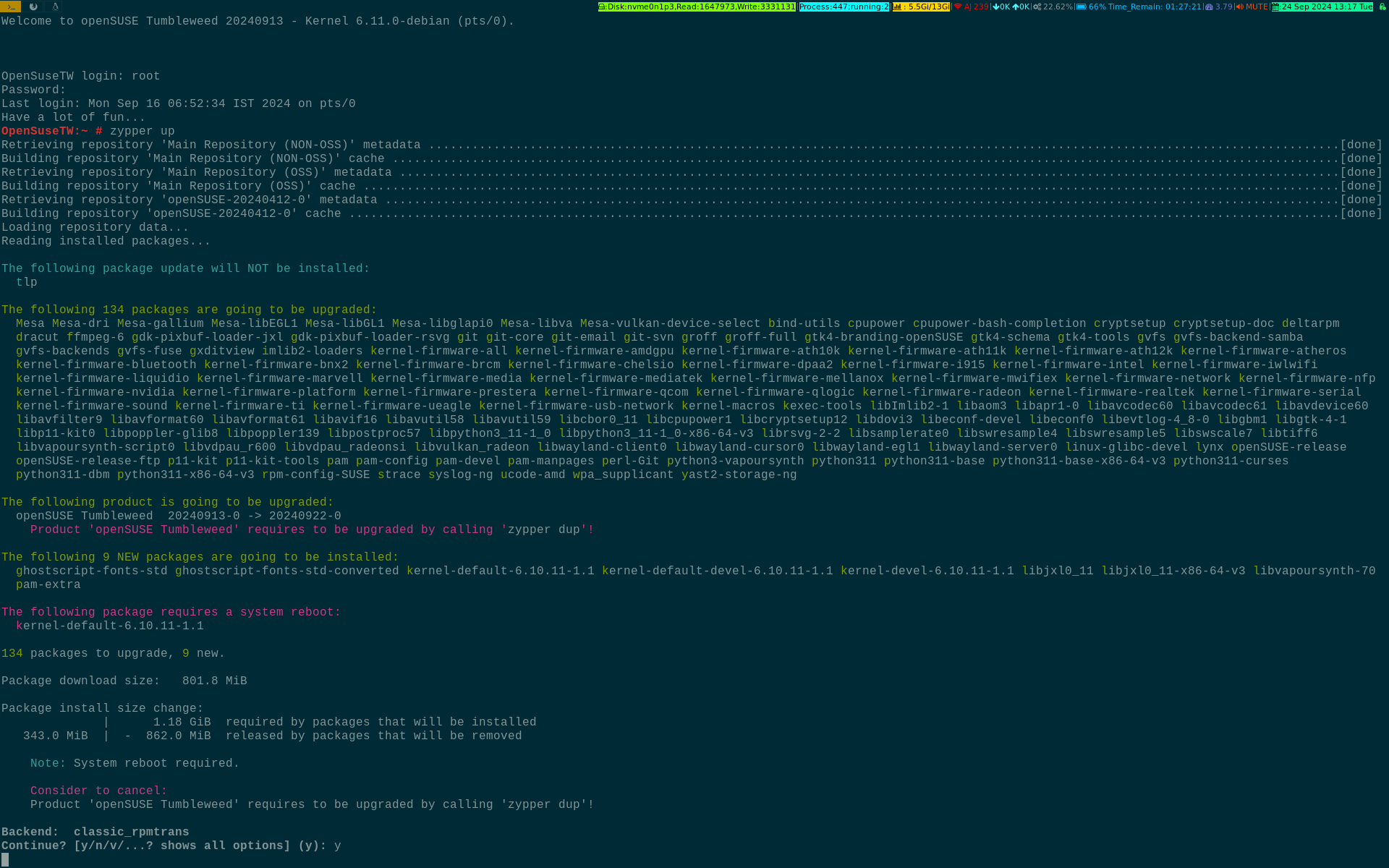Click 'Backend: classic_rpmtrans' line
1389x868 pixels.
95,832
